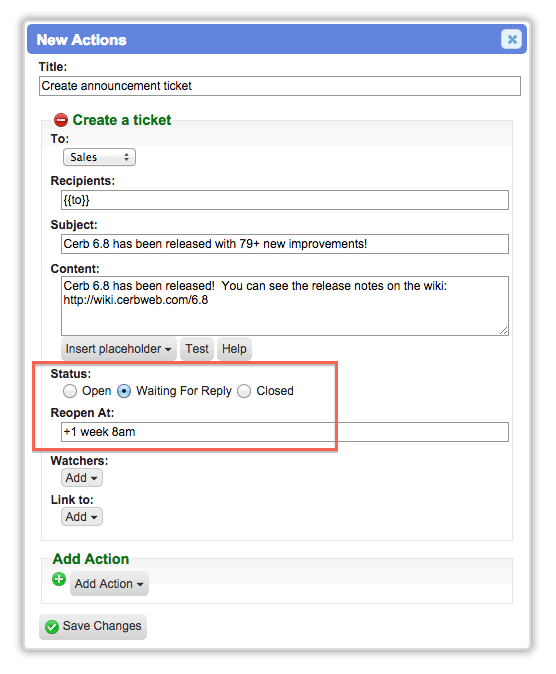Click the green plus Add Action icon

(x=59, y=579)
